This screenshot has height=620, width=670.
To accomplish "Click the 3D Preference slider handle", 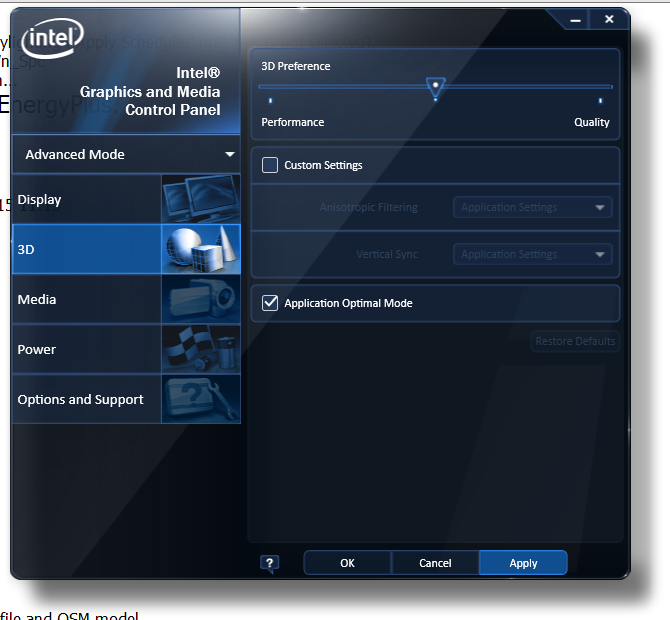I will tap(435, 87).
